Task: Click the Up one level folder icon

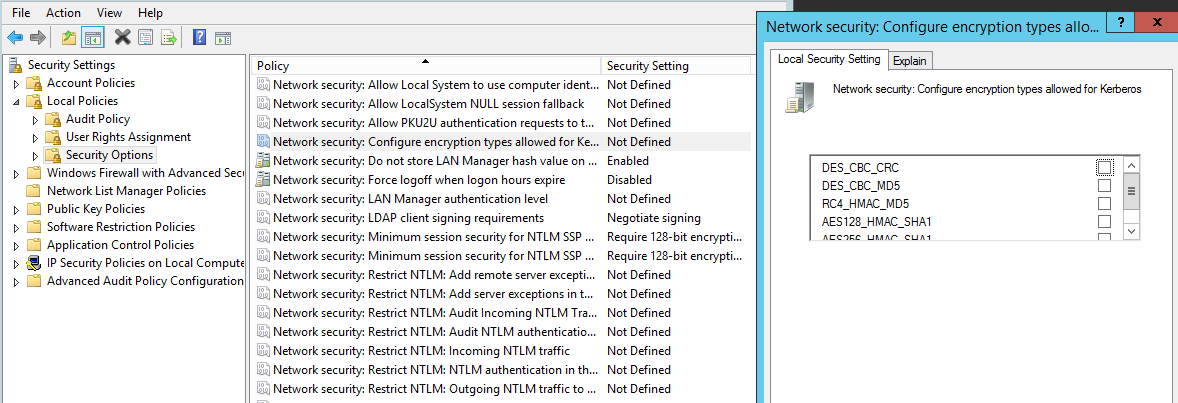Action: (68, 38)
